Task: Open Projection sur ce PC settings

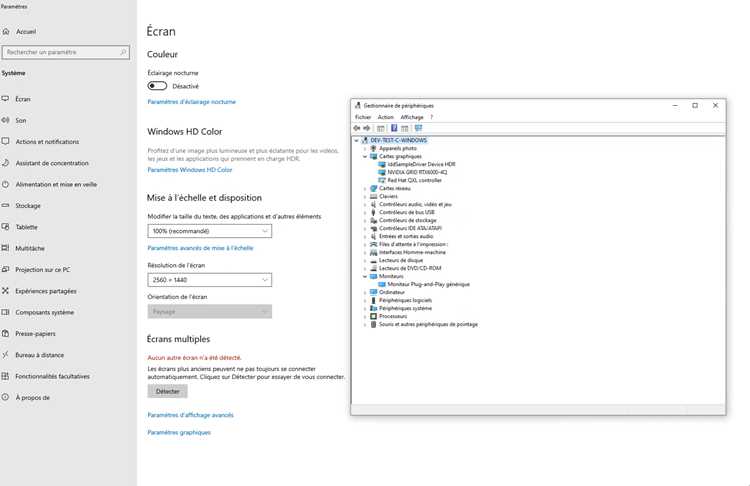Action: pyautogui.click(x=43, y=270)
